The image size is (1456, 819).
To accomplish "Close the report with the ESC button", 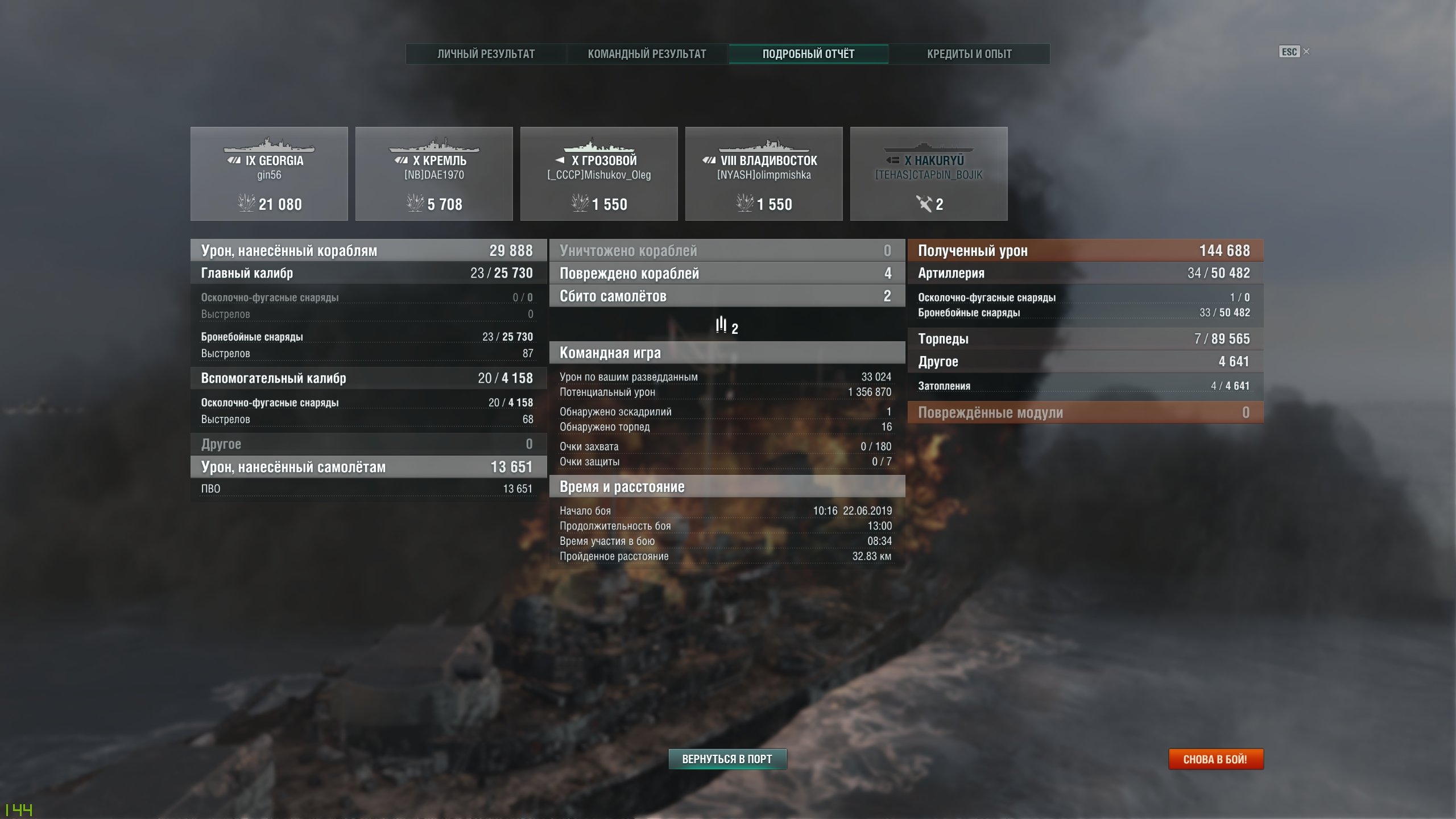I will tap(1289, 52).
